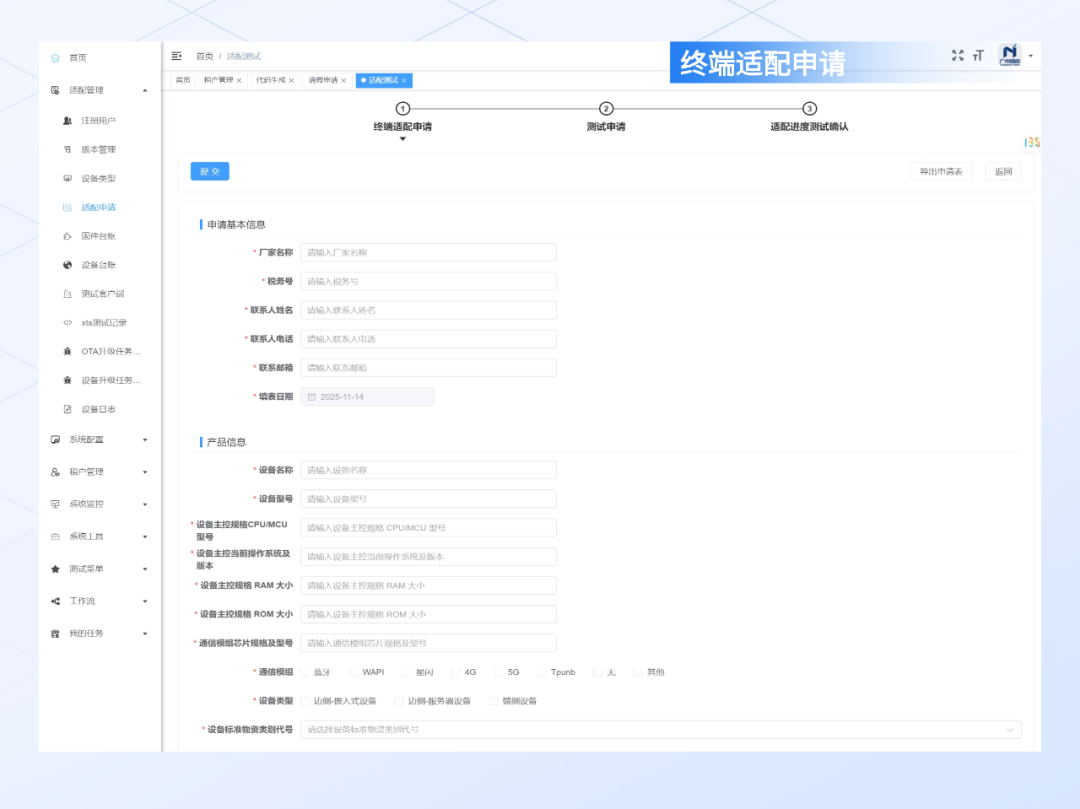Click the blue 提交 button
This screenshot has height=809, width=1080.
pyautogui.click(x=209, y=171)
